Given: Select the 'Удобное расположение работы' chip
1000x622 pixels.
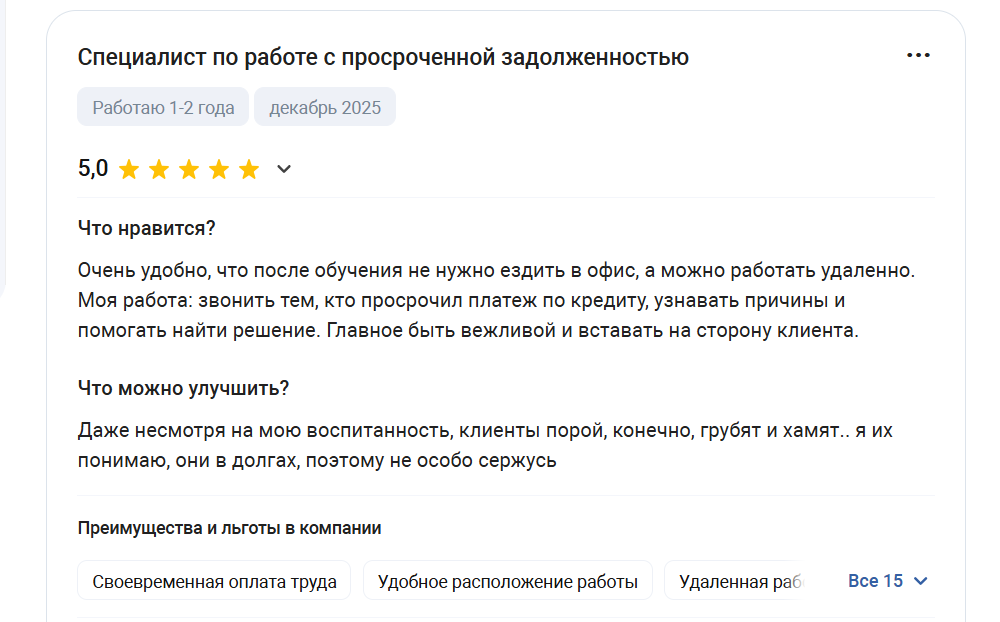Looking at the screenshot, I should 507,581.
